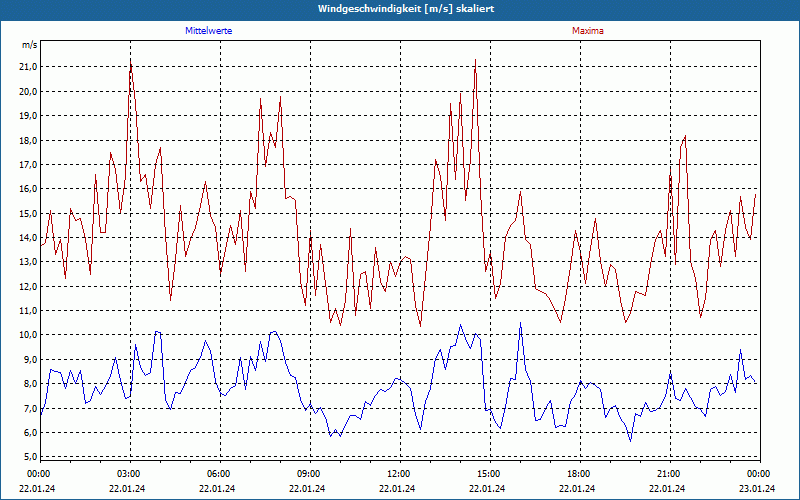800x500 pixels.
Task: Click the 12:00 time axis label
Action: pos(398,474)
